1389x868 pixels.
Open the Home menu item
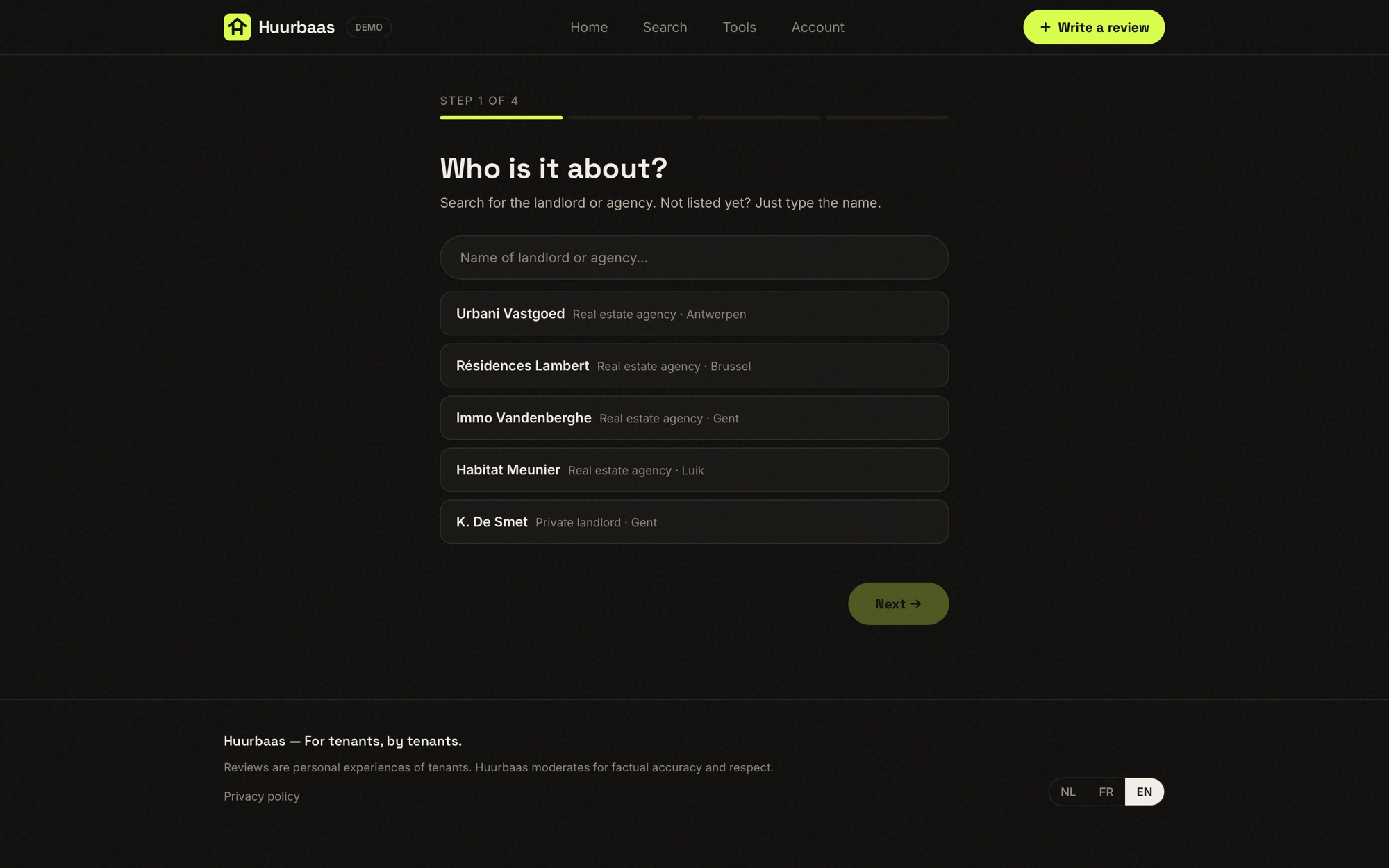589,27
